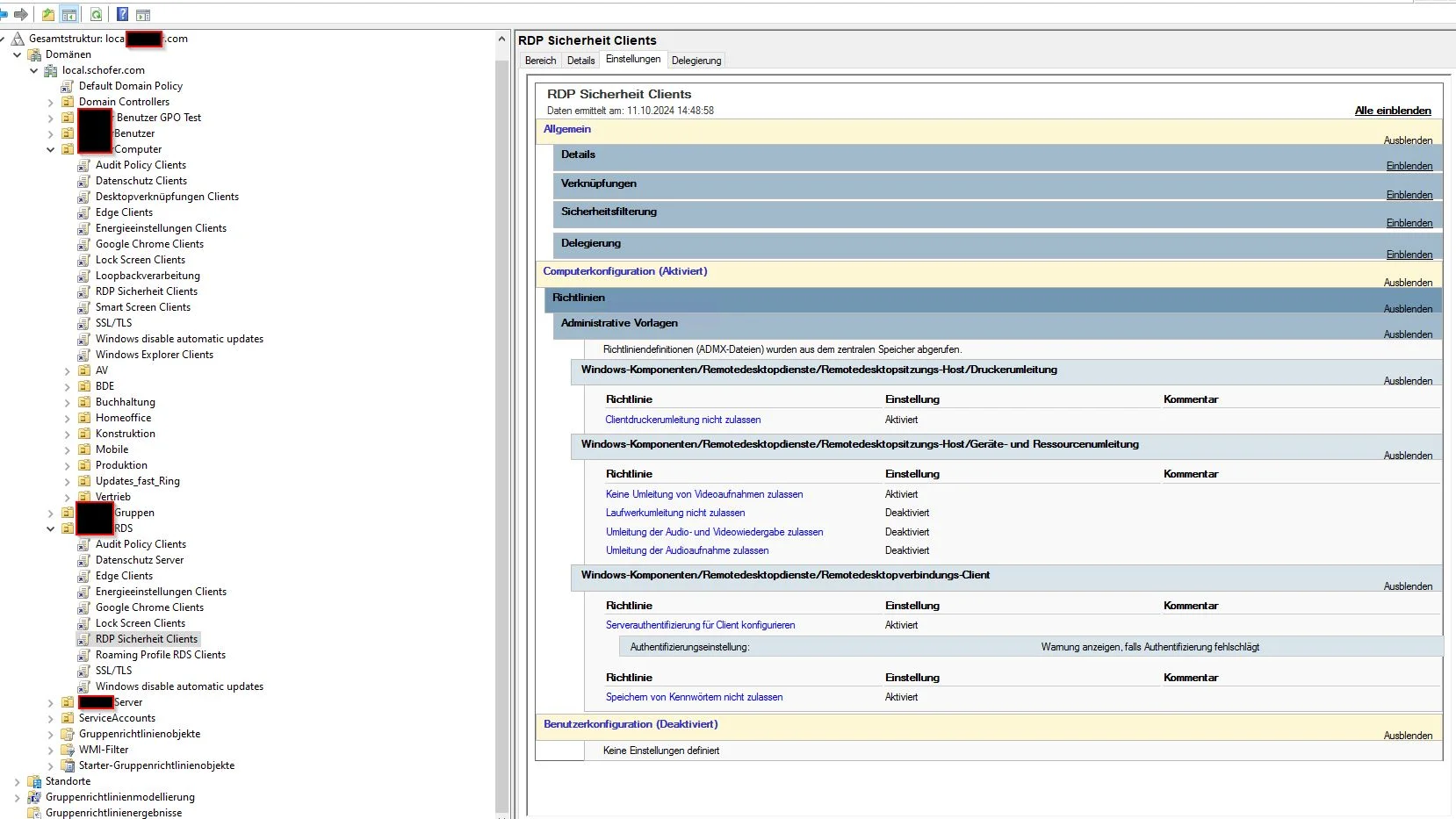
Task: Click Ausblenden on the Remotedesktopverbindungs-Client section
Action: [1408, 586]
